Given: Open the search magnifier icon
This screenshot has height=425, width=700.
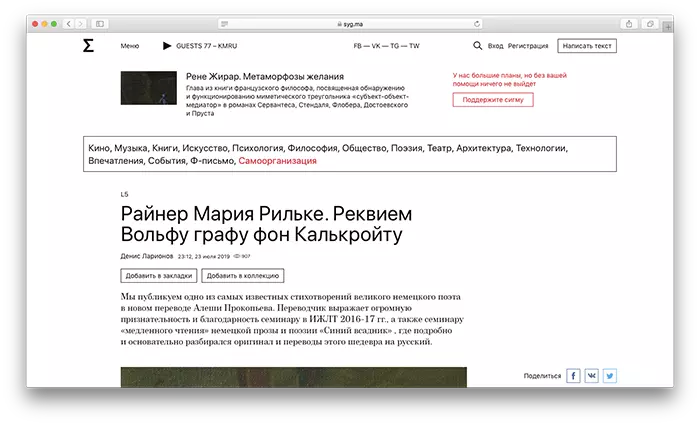Looking at the screenshot, I should click(477, 46).
